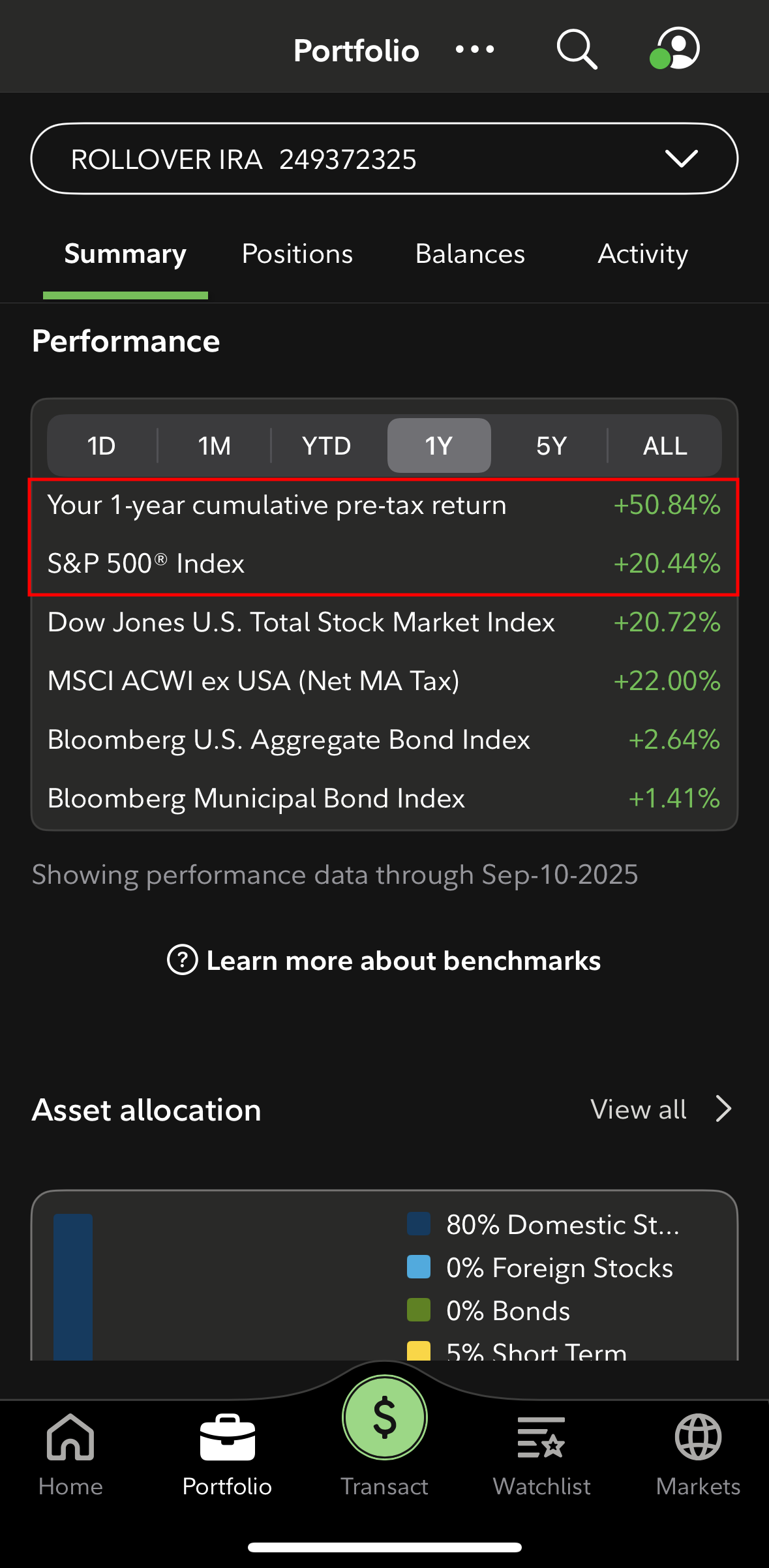Image resolution: width=769 pixels, height=1568 pixels.
Task: Tap View all for asset allocation
Action: coord(638,1109)
